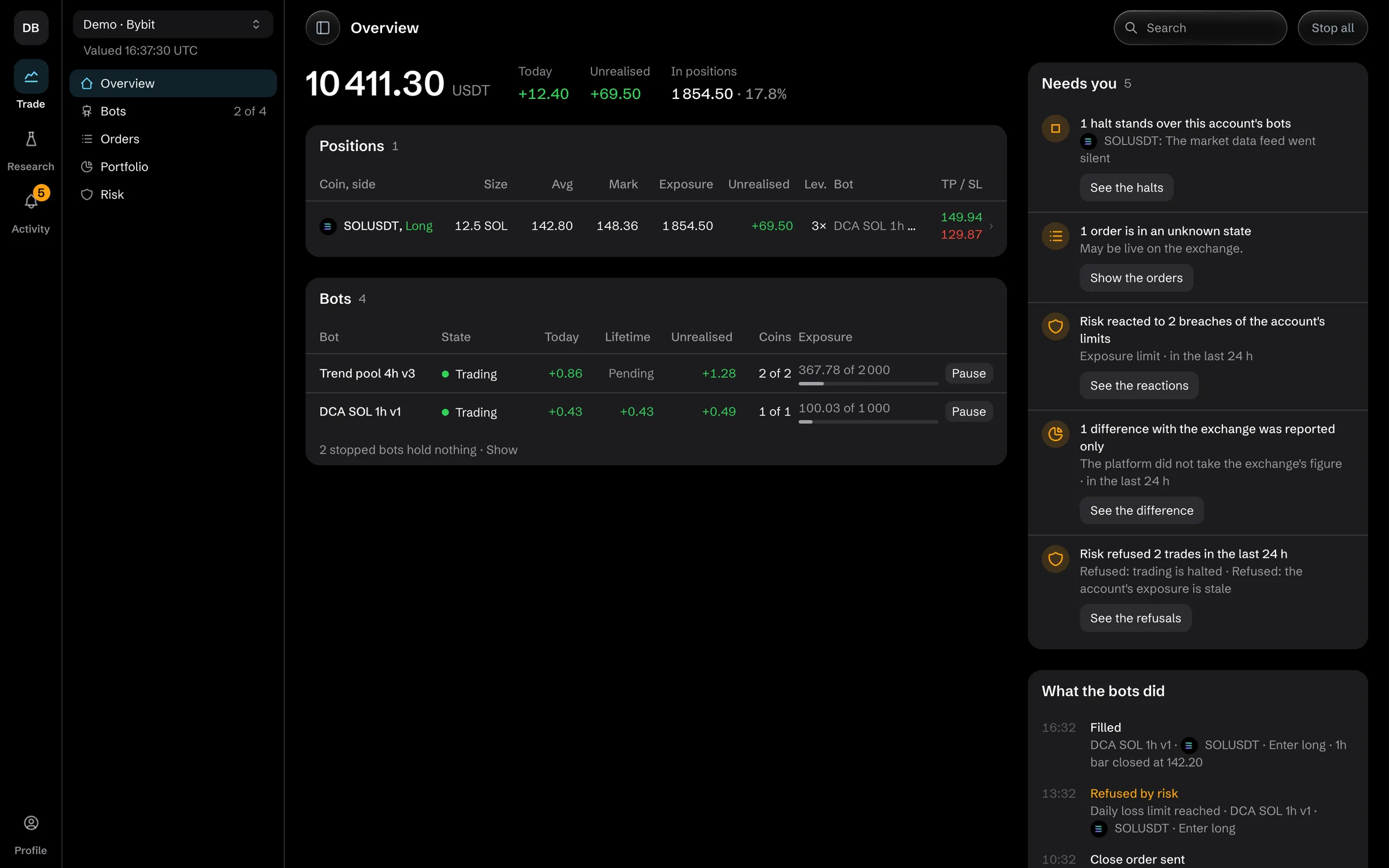The width and height of the screenshot is (1389, 868).
Task: Click the unknown order list icon
Action: pyautogui.click(x=1056, y=236)
